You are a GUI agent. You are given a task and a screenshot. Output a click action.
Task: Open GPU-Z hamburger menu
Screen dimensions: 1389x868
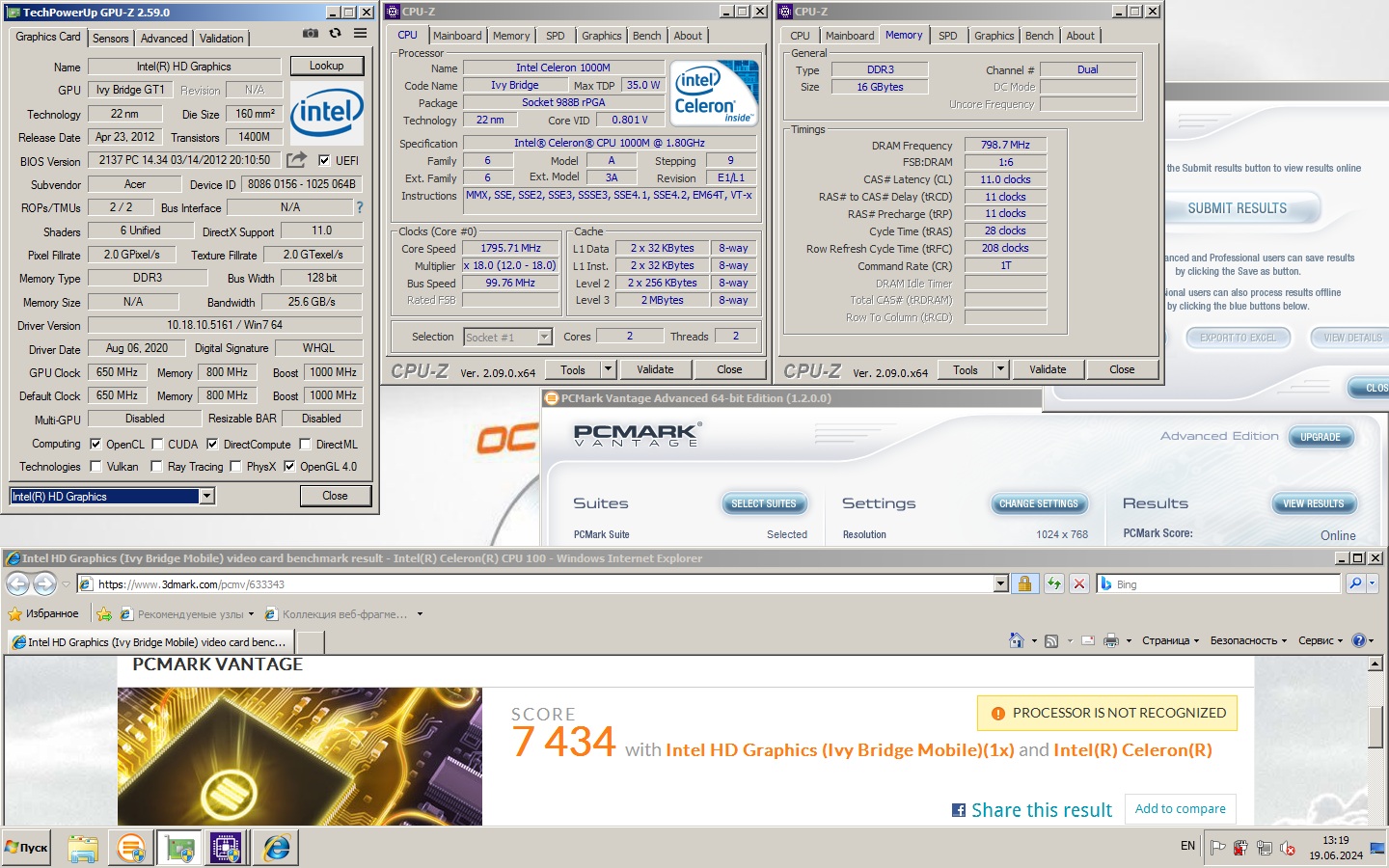(x=360, y=33)
